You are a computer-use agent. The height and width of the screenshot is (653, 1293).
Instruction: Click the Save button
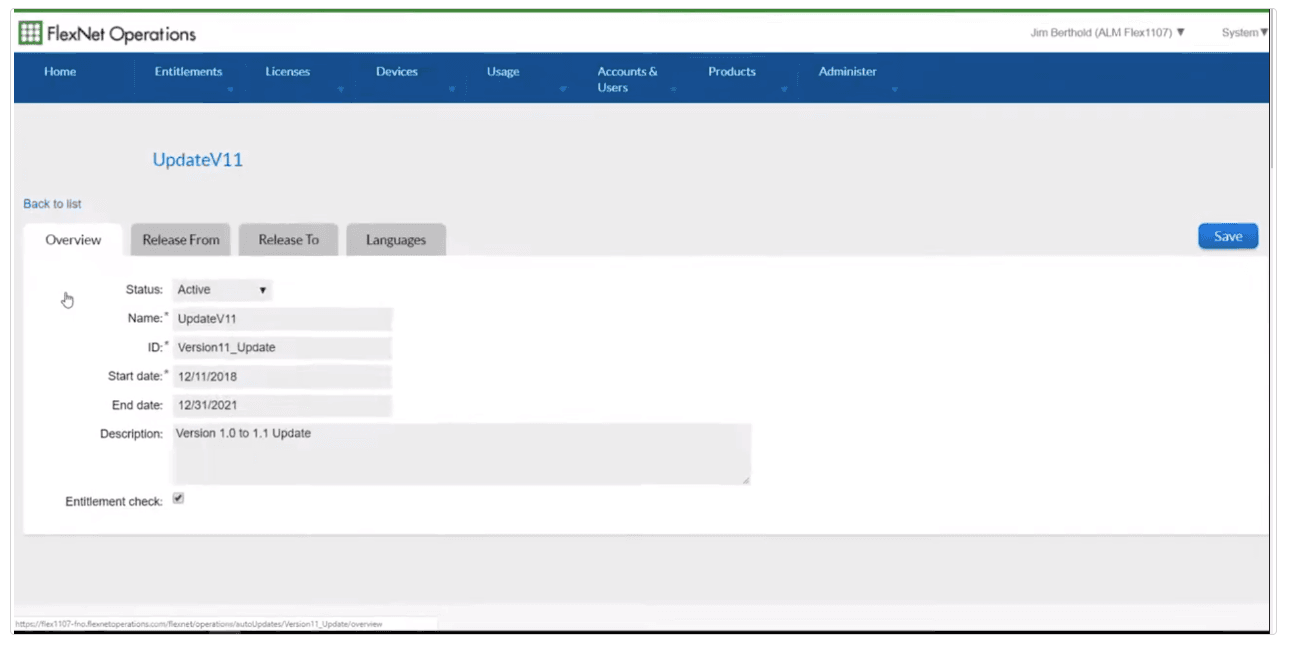(x=1228, y=236)
